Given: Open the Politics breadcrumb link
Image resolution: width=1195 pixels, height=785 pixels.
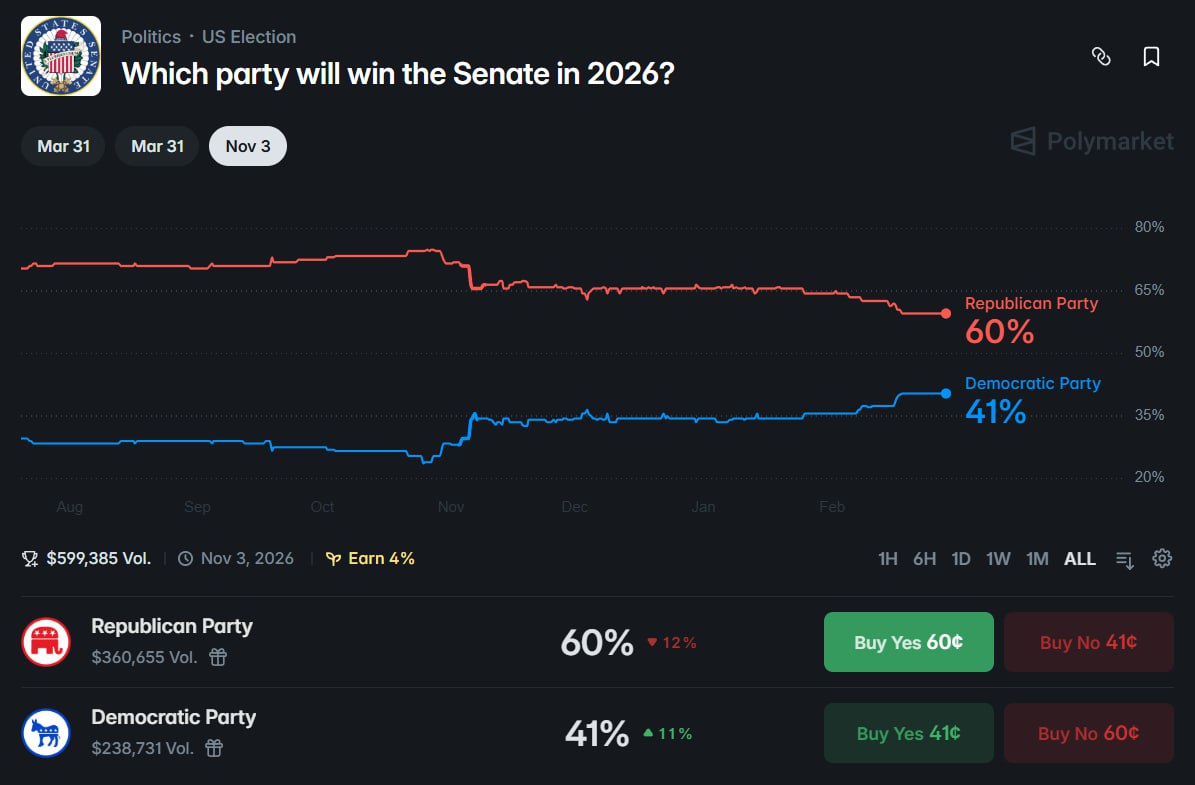Looking at the screenshot, I should (151, 36).
